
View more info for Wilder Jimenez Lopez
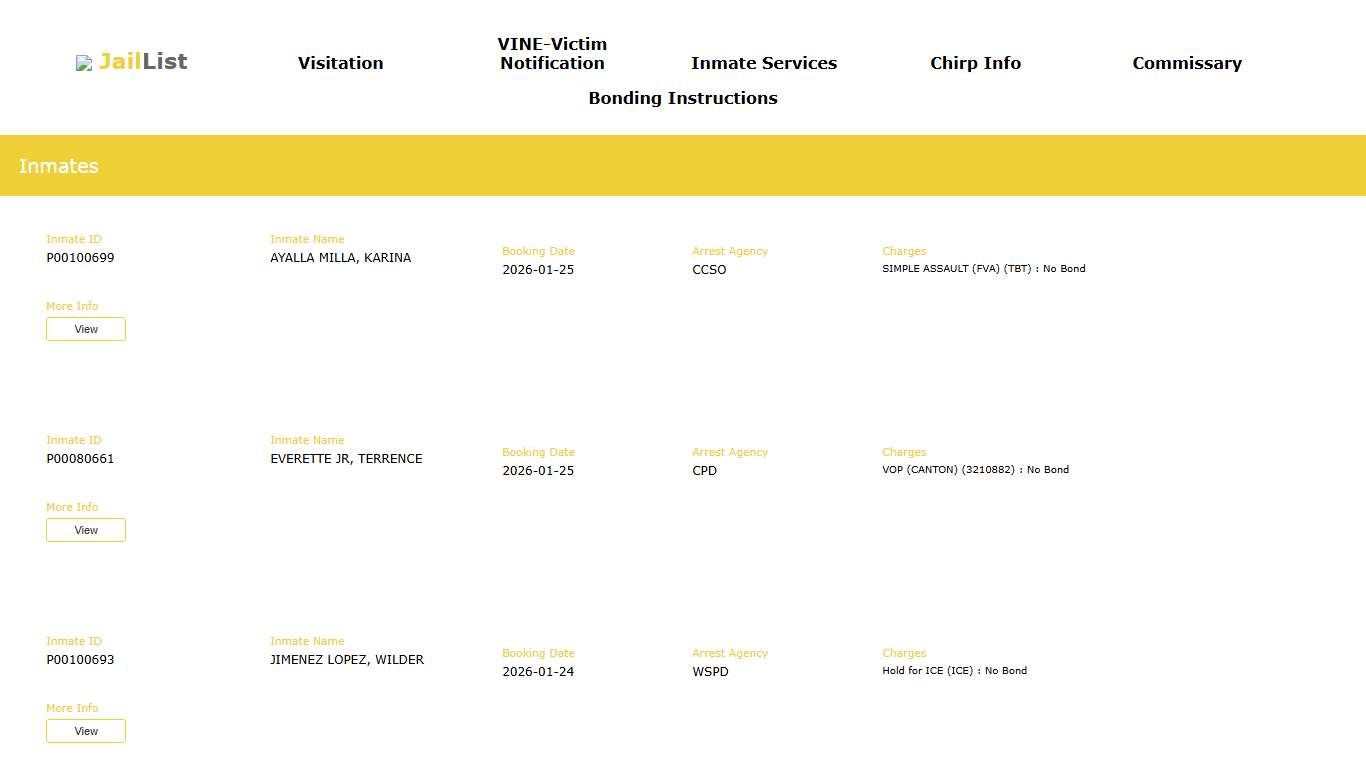(86, 731)
